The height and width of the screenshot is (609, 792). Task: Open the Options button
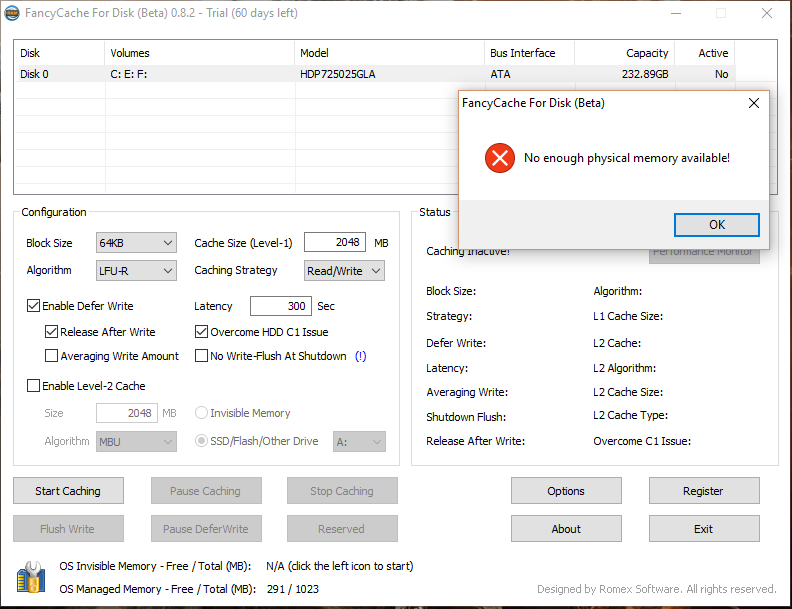566,491
